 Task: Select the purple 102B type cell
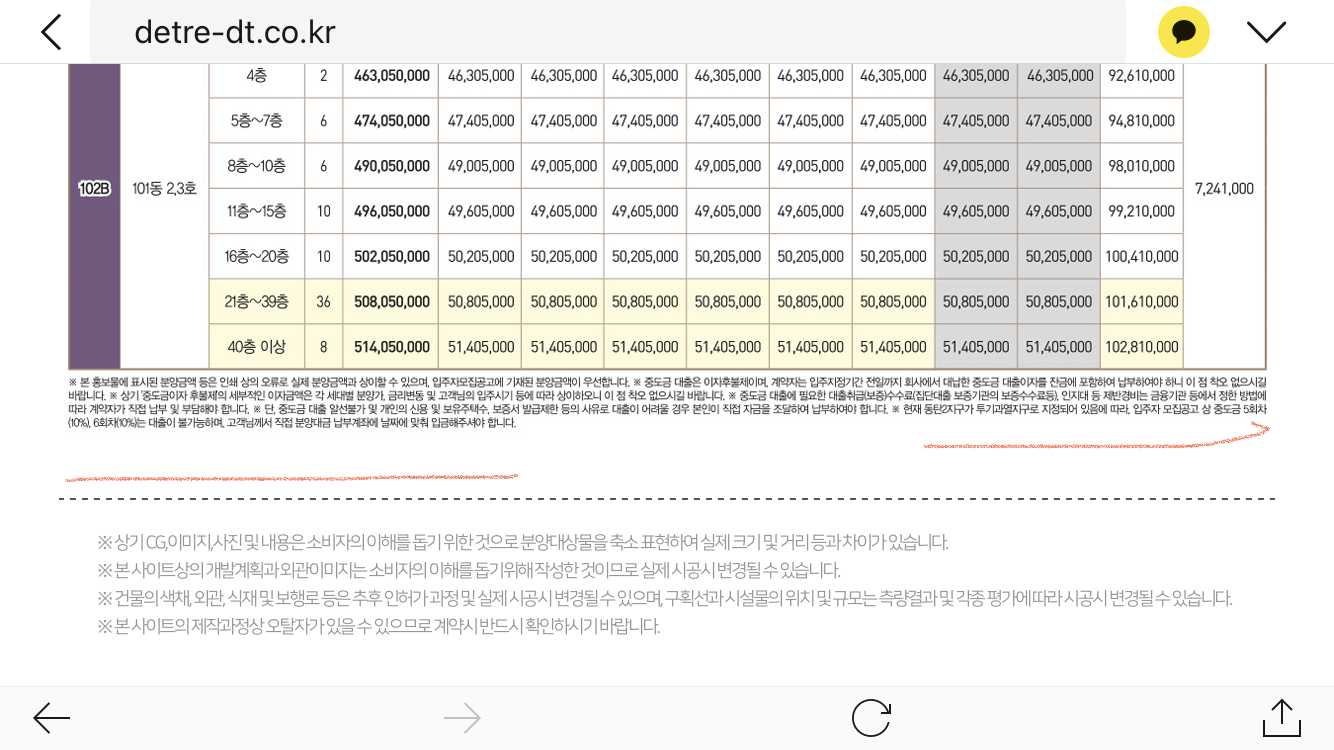(x=94, y=188)
